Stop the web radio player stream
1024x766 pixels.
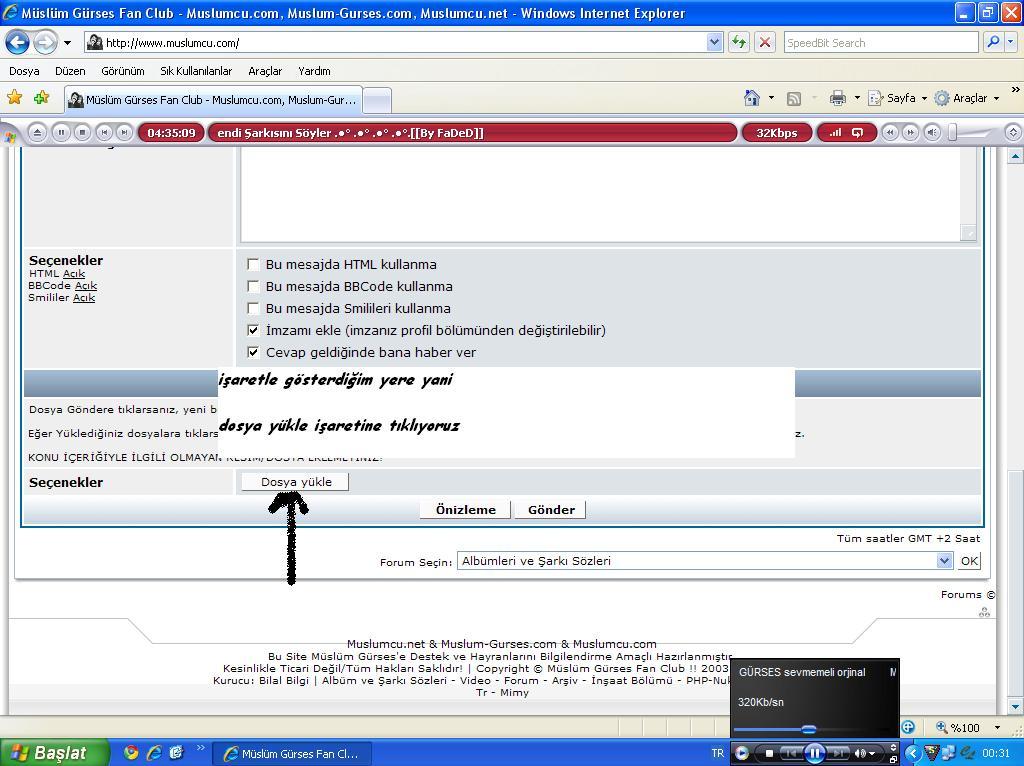click(x=82, y=133)
